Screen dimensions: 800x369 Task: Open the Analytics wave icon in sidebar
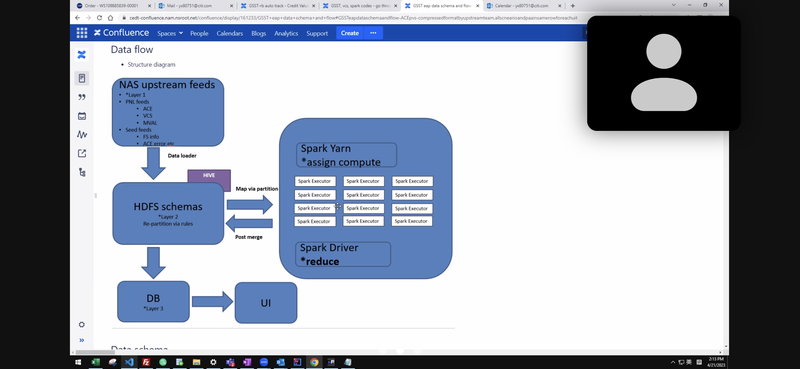coord(82,135)
